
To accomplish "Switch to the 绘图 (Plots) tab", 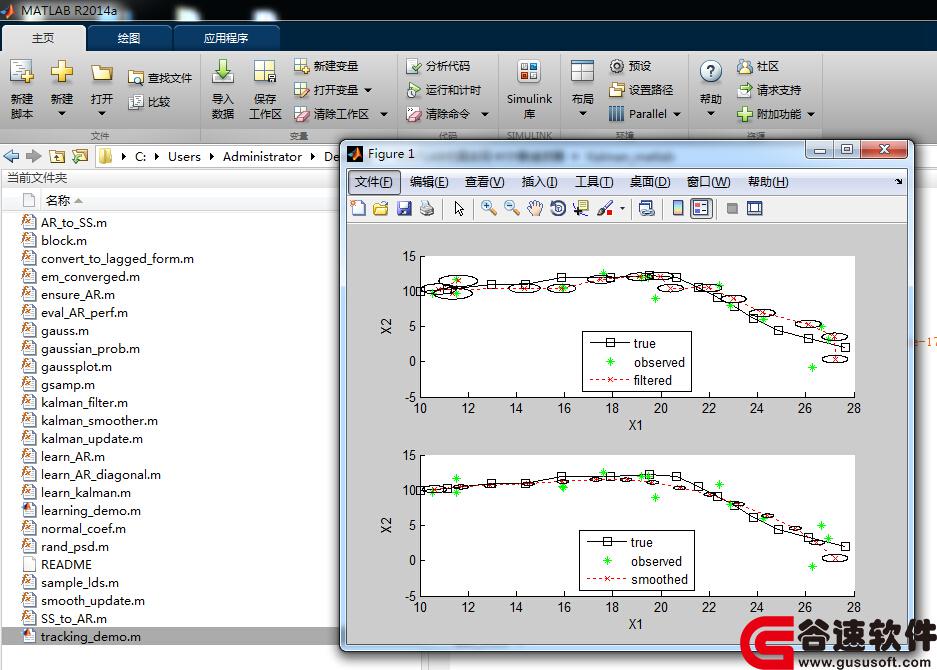I will click(x=128, y=38).
